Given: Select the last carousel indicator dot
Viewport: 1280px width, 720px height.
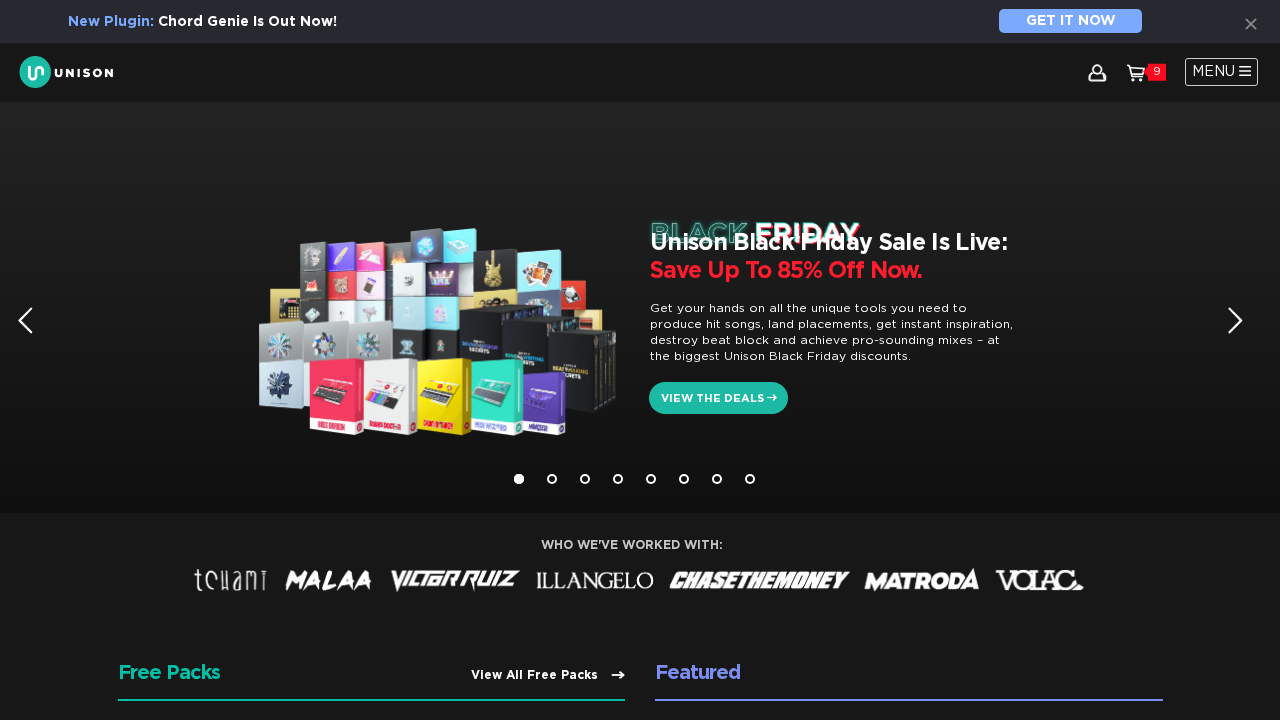Looking at the screenshot, I should (749, 479).
